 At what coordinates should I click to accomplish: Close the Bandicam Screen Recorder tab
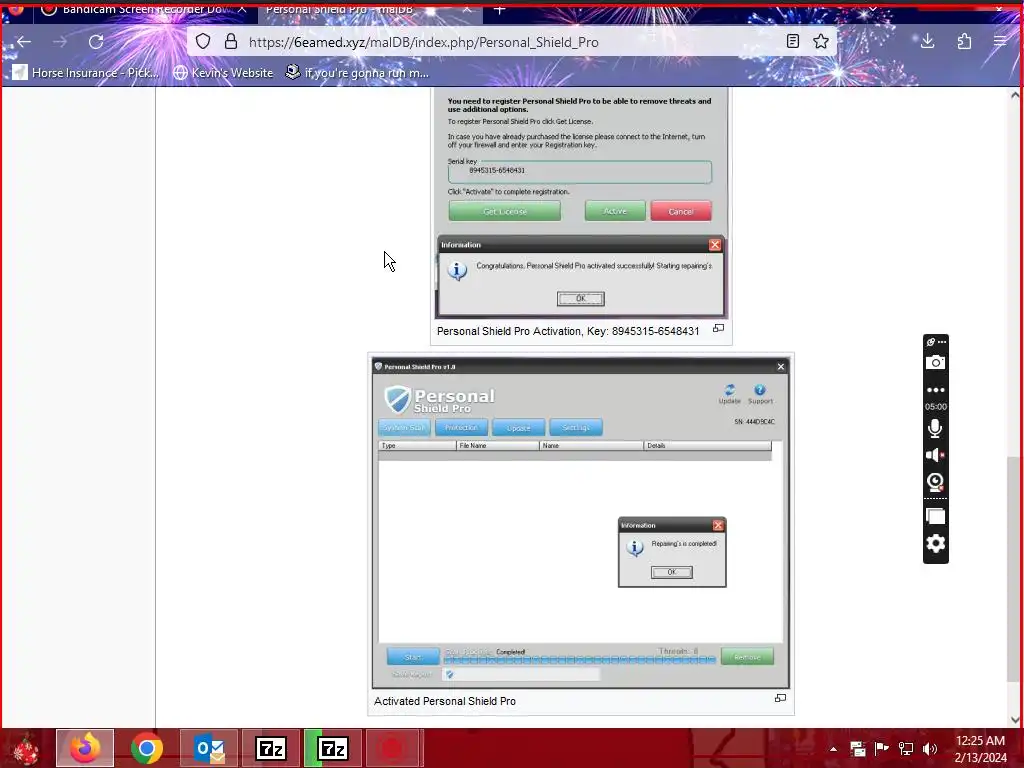click(x=242, y=9)
